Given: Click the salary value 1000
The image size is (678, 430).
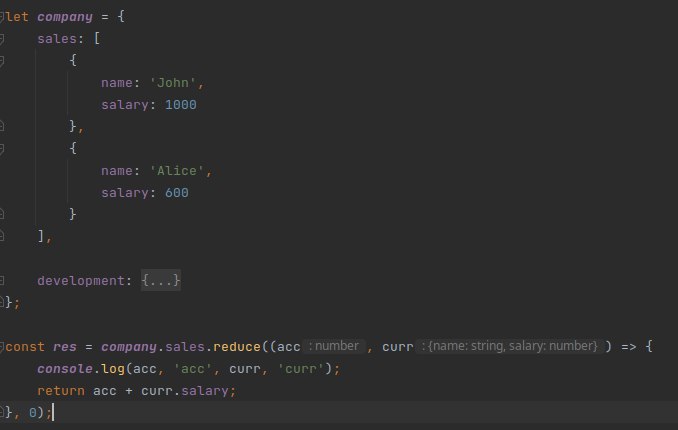Looking at the screenshot, I should tap(181, 105).
